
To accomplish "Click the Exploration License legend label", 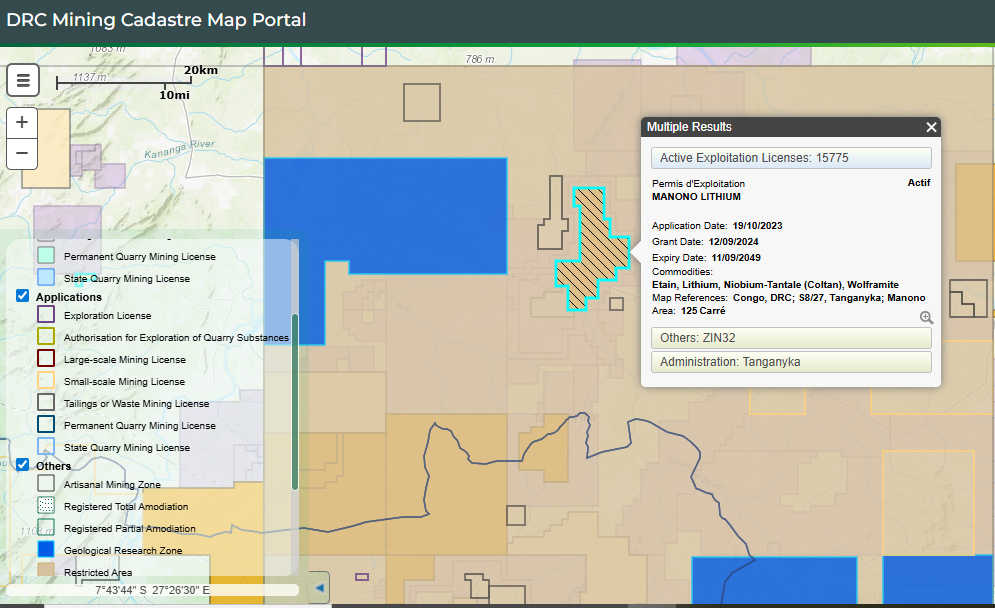I will [x=107, y=315].
